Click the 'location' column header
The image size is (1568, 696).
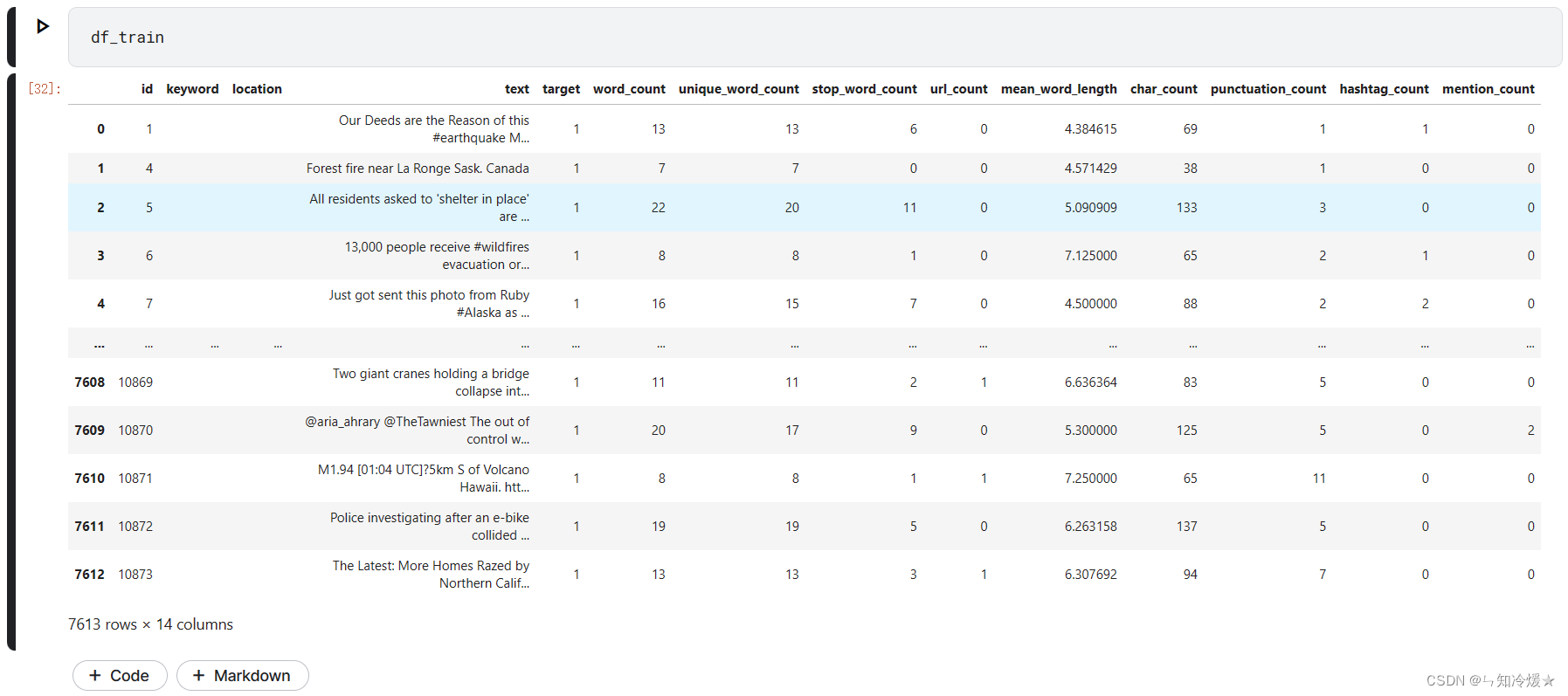[x=257, y=89]
